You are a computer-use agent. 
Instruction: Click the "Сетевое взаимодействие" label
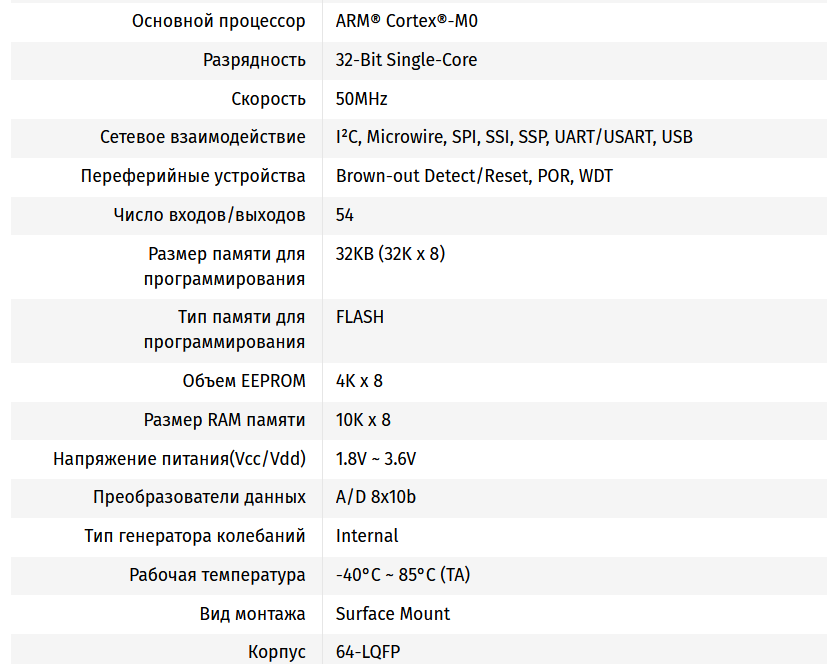[x=203, y=137]
